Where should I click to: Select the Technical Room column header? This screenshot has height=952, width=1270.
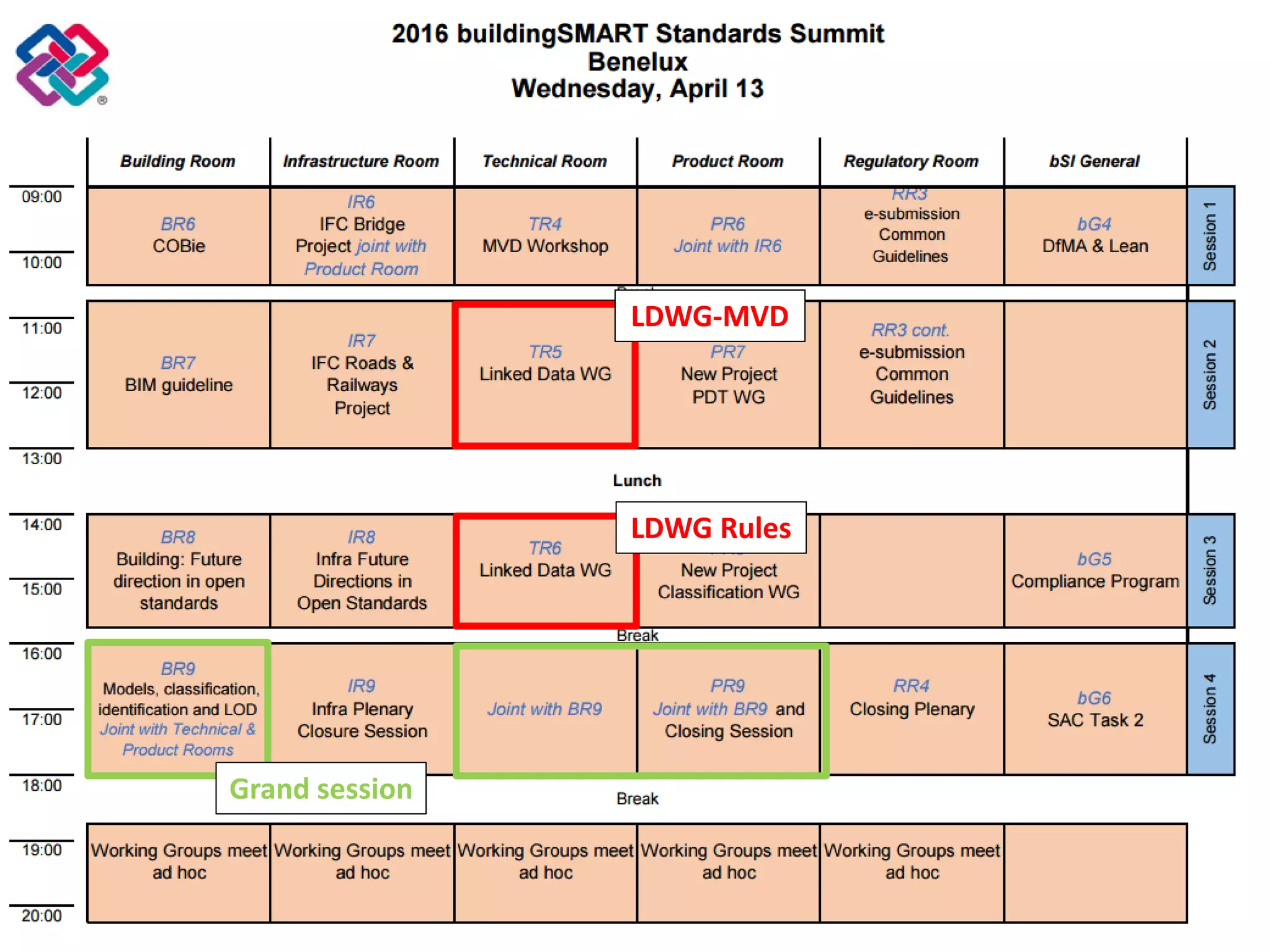544,161
